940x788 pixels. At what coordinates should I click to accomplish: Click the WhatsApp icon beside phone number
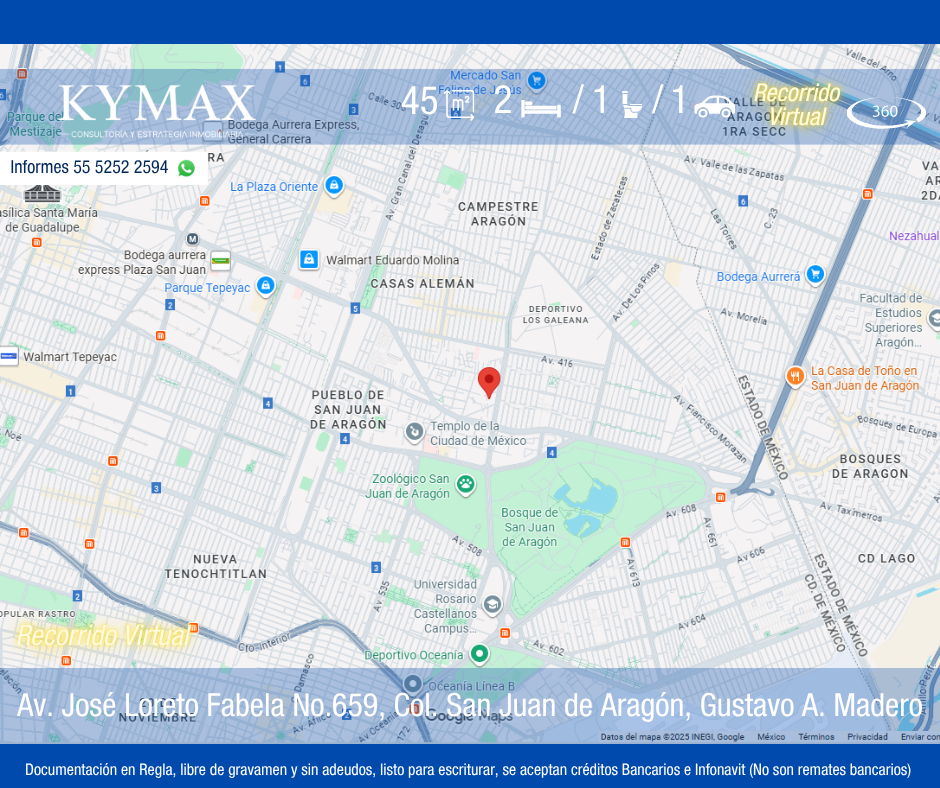(x=186, y=168)
